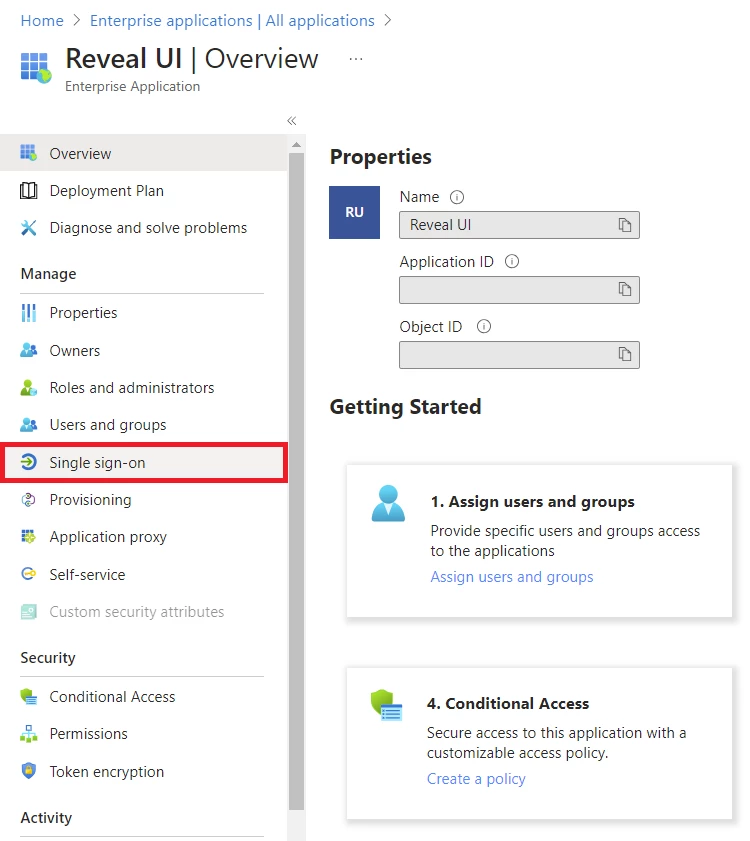Open Users and groups
The width and height of the screenshot is (750, 841).
(x=143, y=425)
